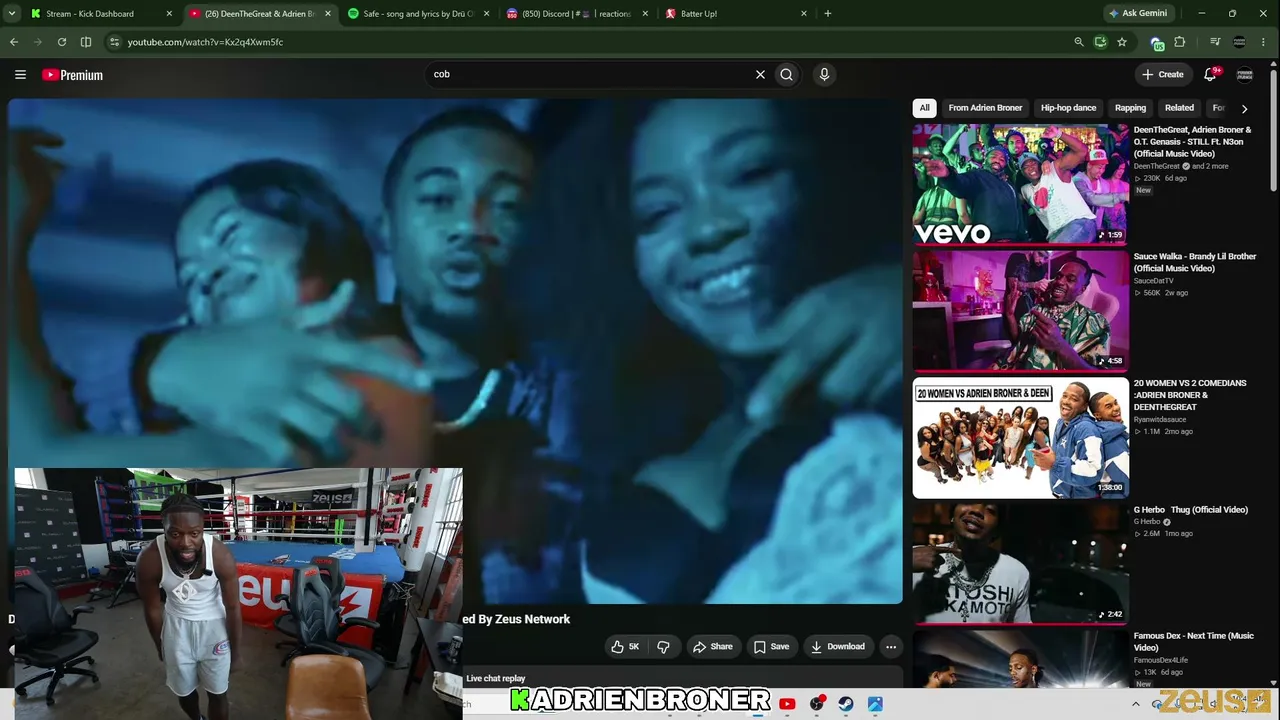1280x720 pixels.
Task: Switch to the Spotify Safe song tab
Action: 417,14
